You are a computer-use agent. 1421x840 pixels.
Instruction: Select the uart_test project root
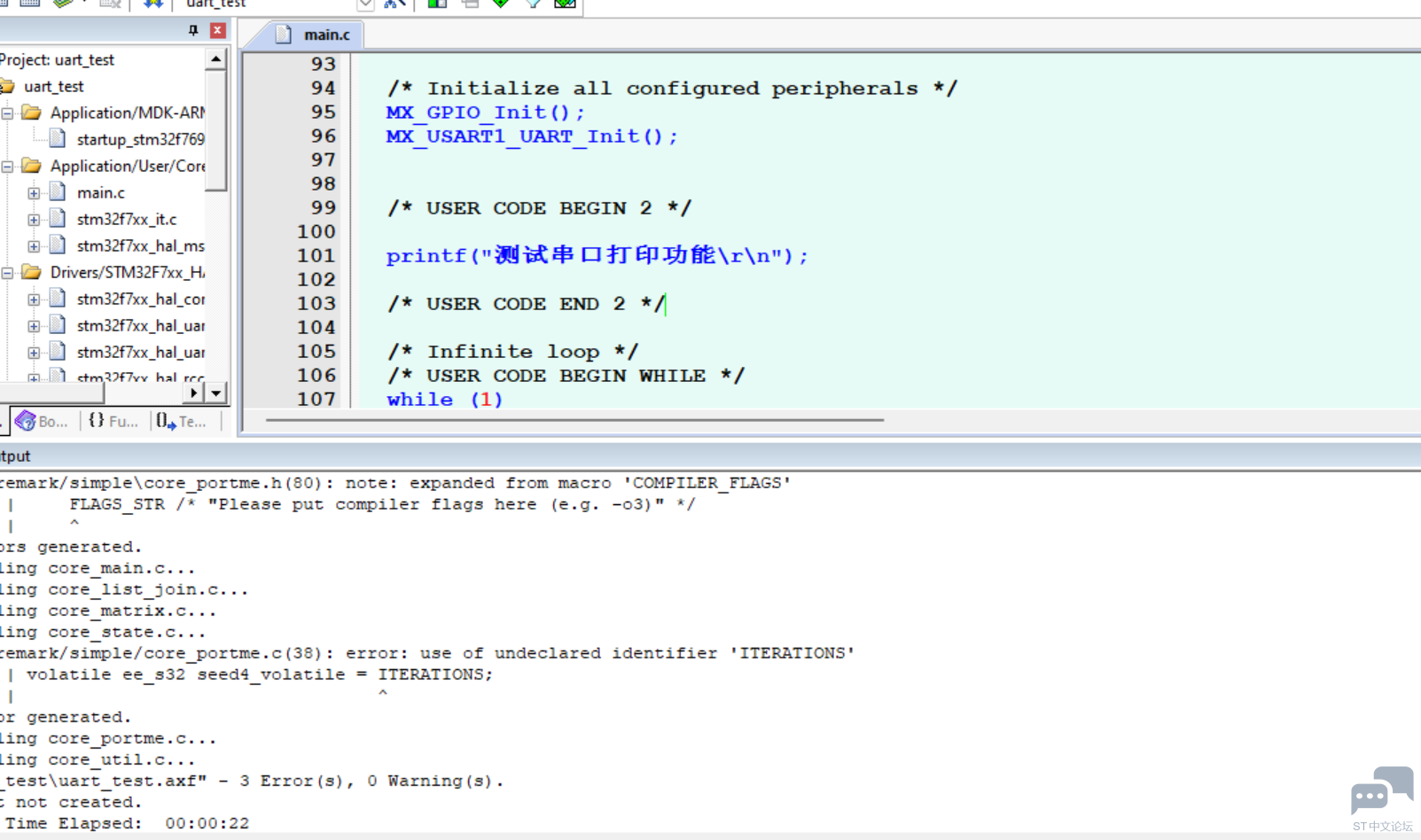tap(53, 86)
